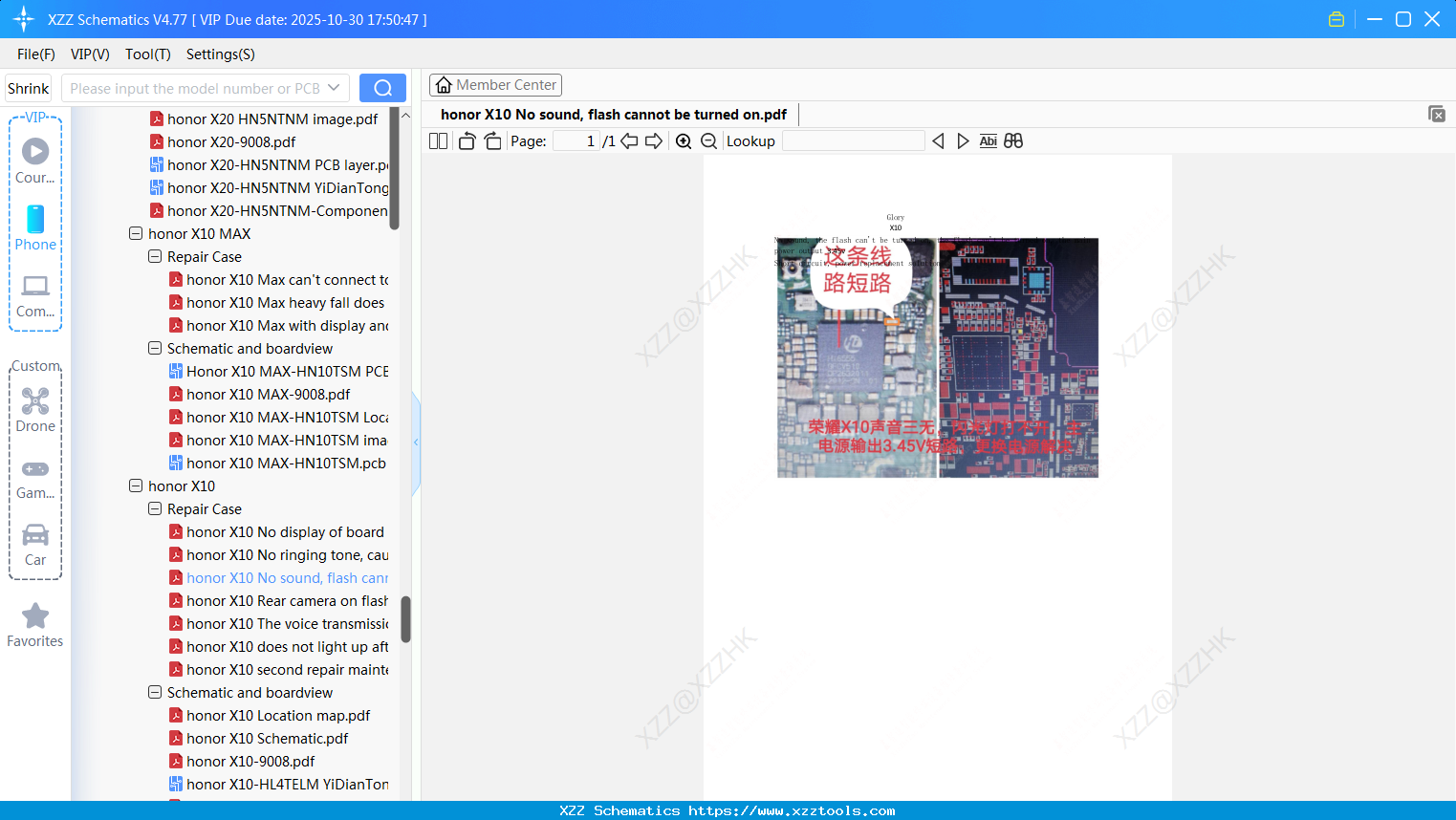Open honor X10 No display of board

285,531
